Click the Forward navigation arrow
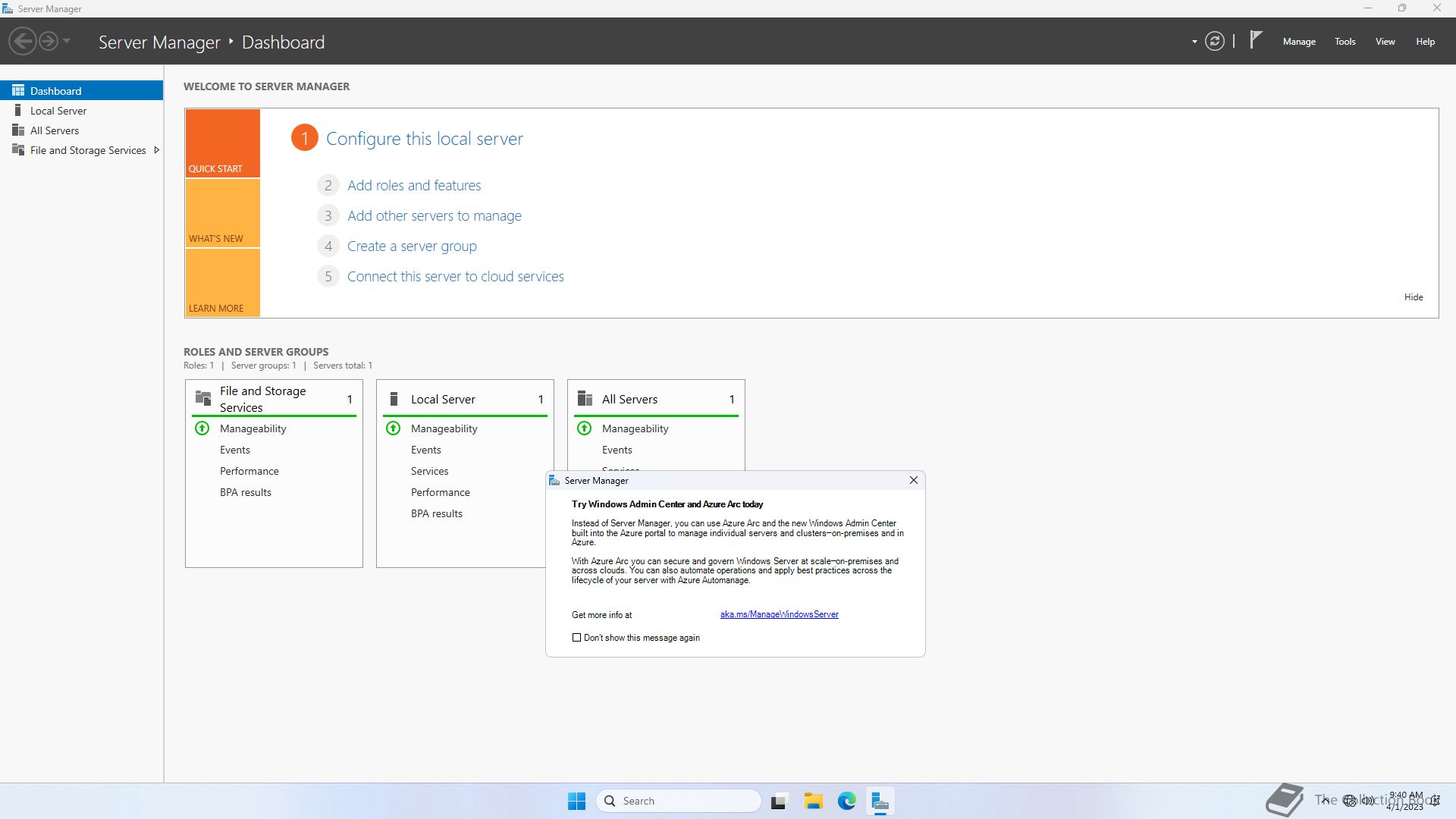 [x=48, y=41]
